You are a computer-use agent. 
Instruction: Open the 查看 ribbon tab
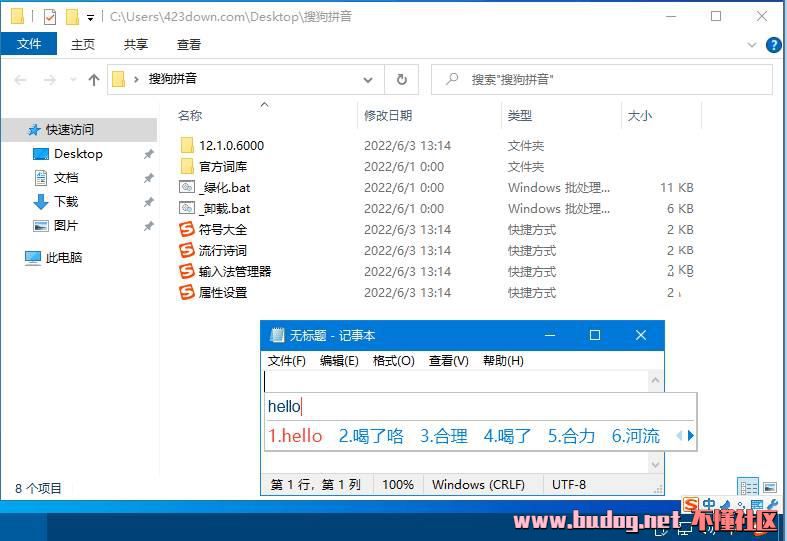click(188, 45)
